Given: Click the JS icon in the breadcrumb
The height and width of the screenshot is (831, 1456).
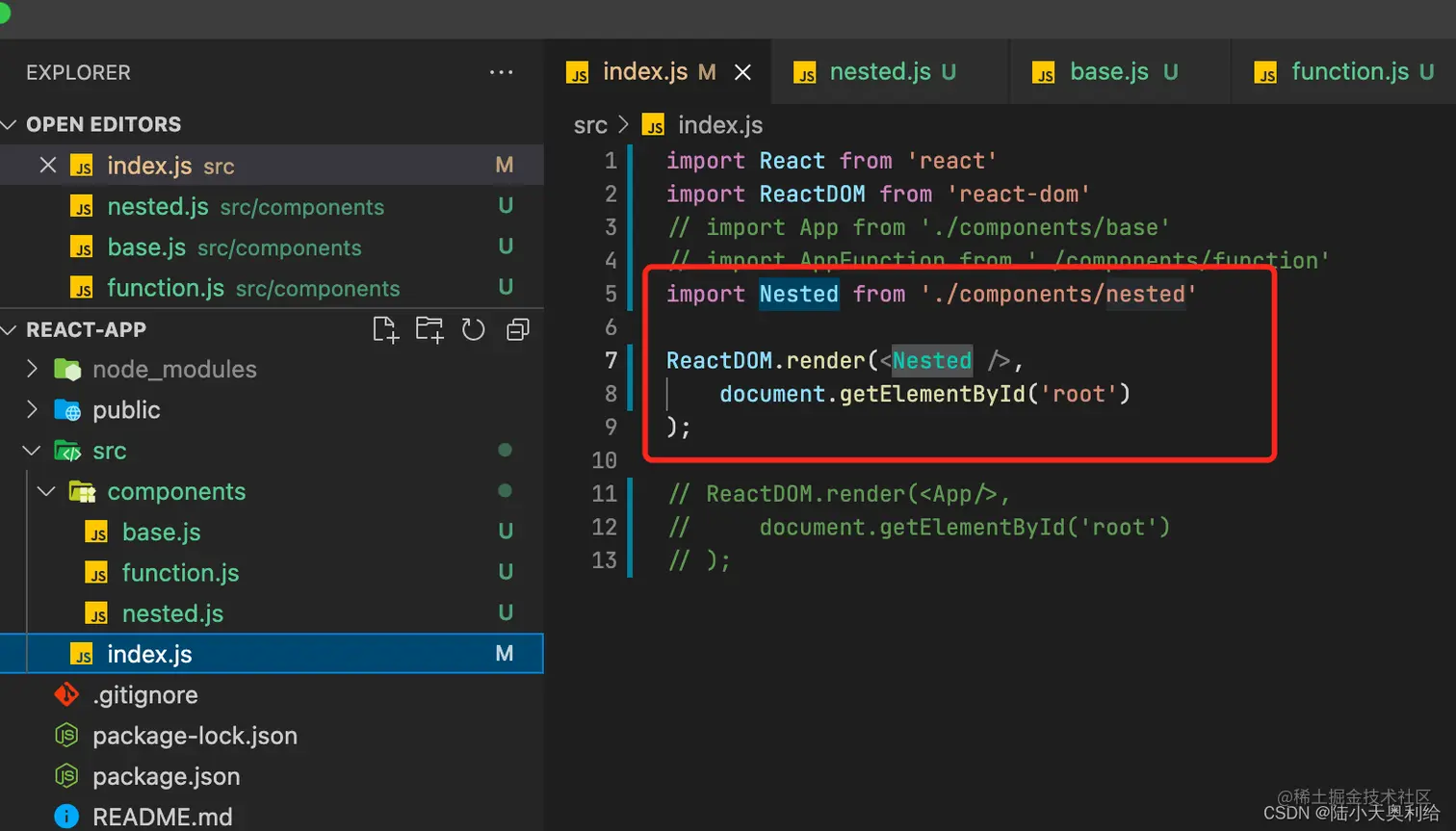Looking at the screenshot, I should (x=654, y=126).
